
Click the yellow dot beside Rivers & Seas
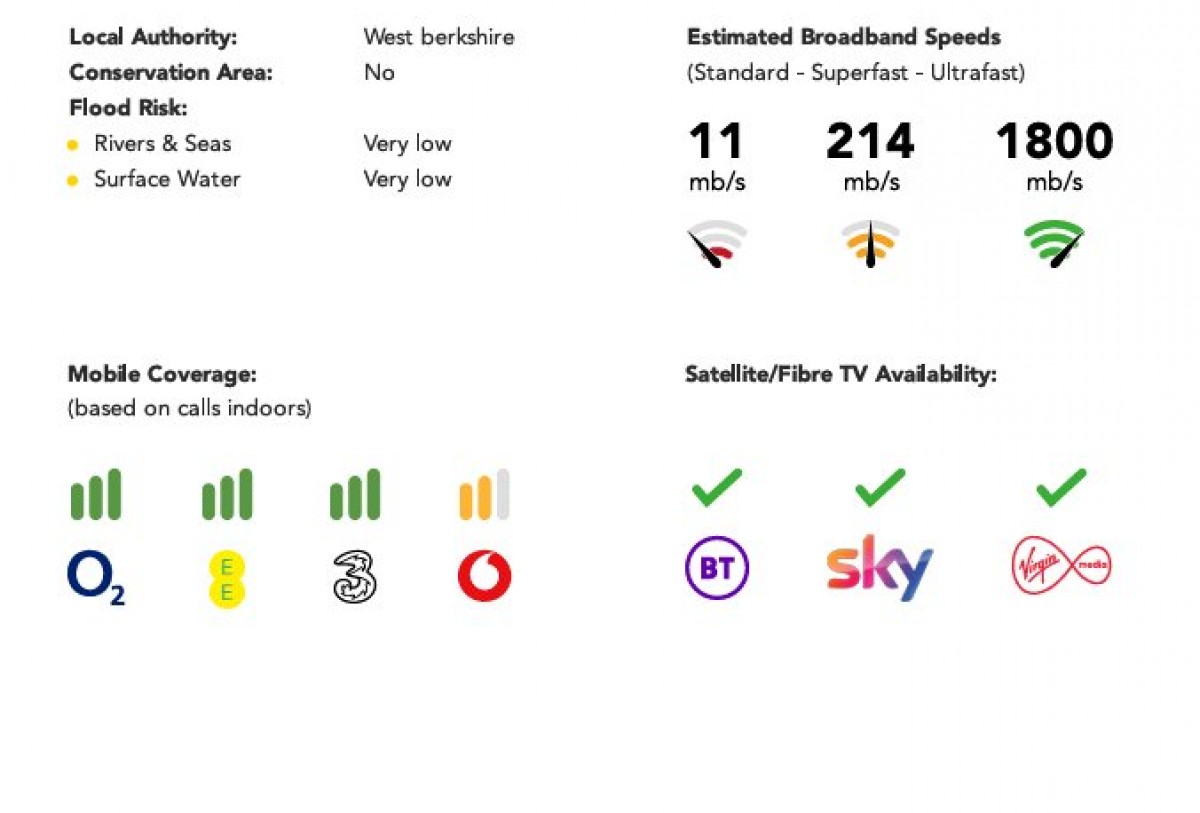(72, 146)
